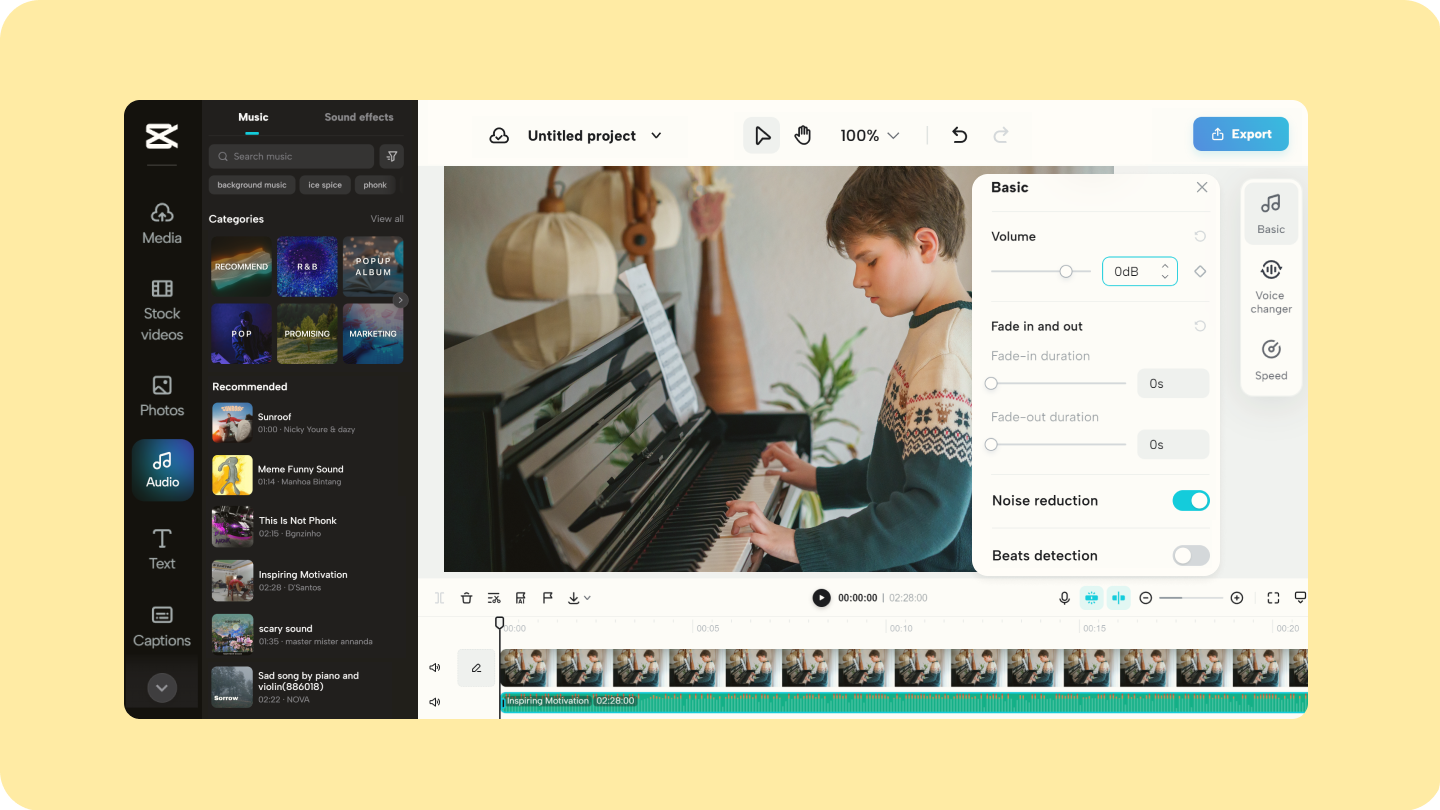Open the R&B music category

click(x=307, y=266)
